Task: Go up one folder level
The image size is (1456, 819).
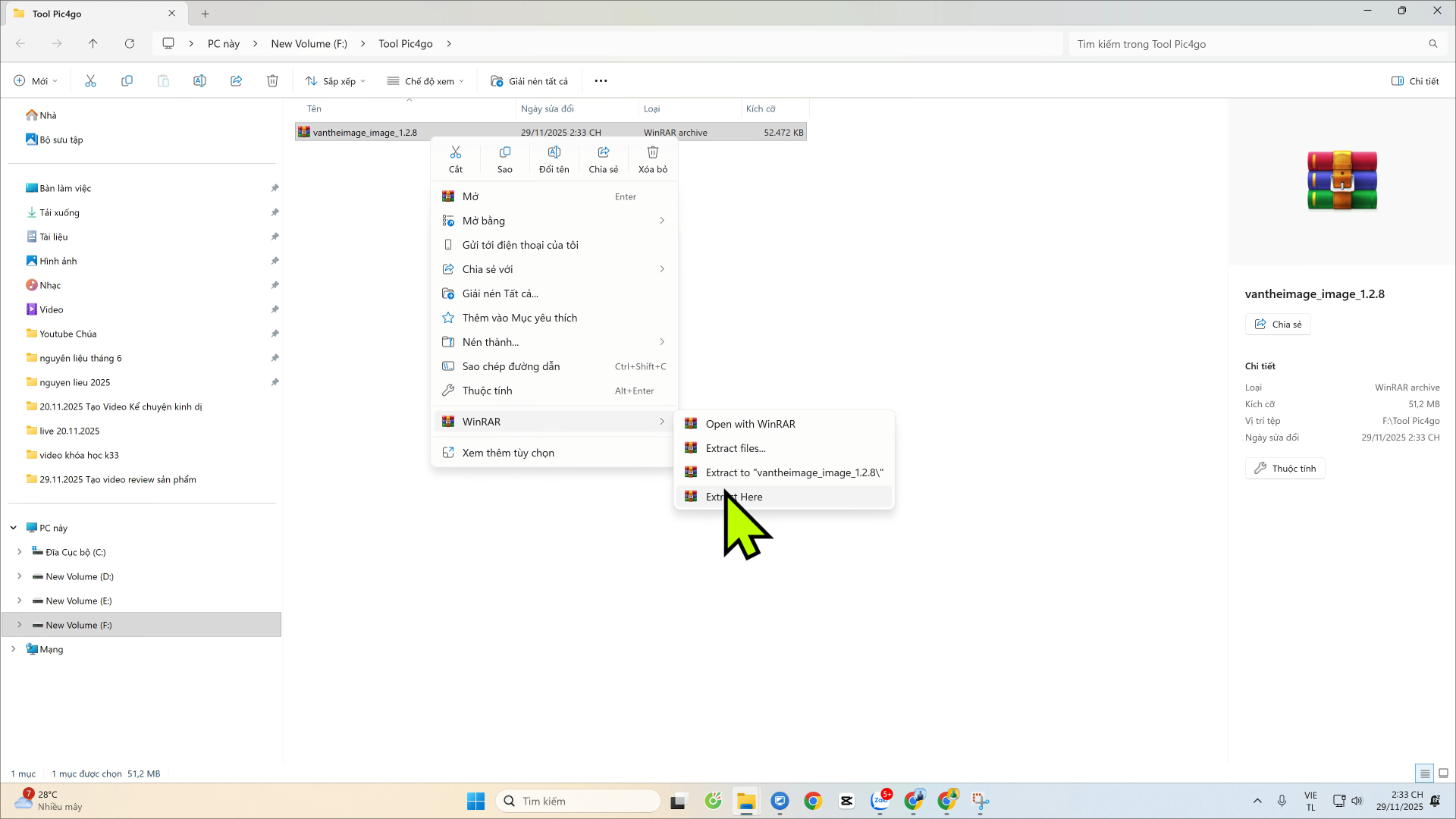Action: tap(93, 44)
